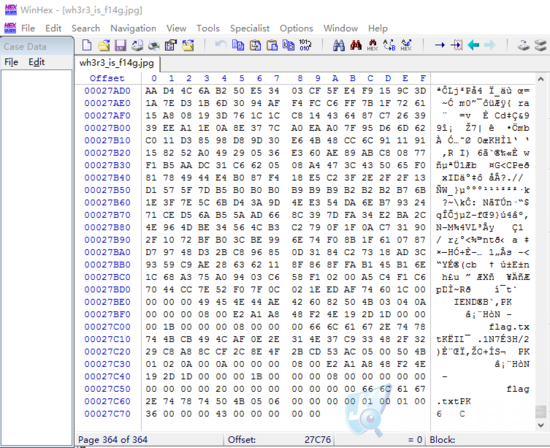Click the Copy block icon
The image size is (550, 448).
(238, 45)
